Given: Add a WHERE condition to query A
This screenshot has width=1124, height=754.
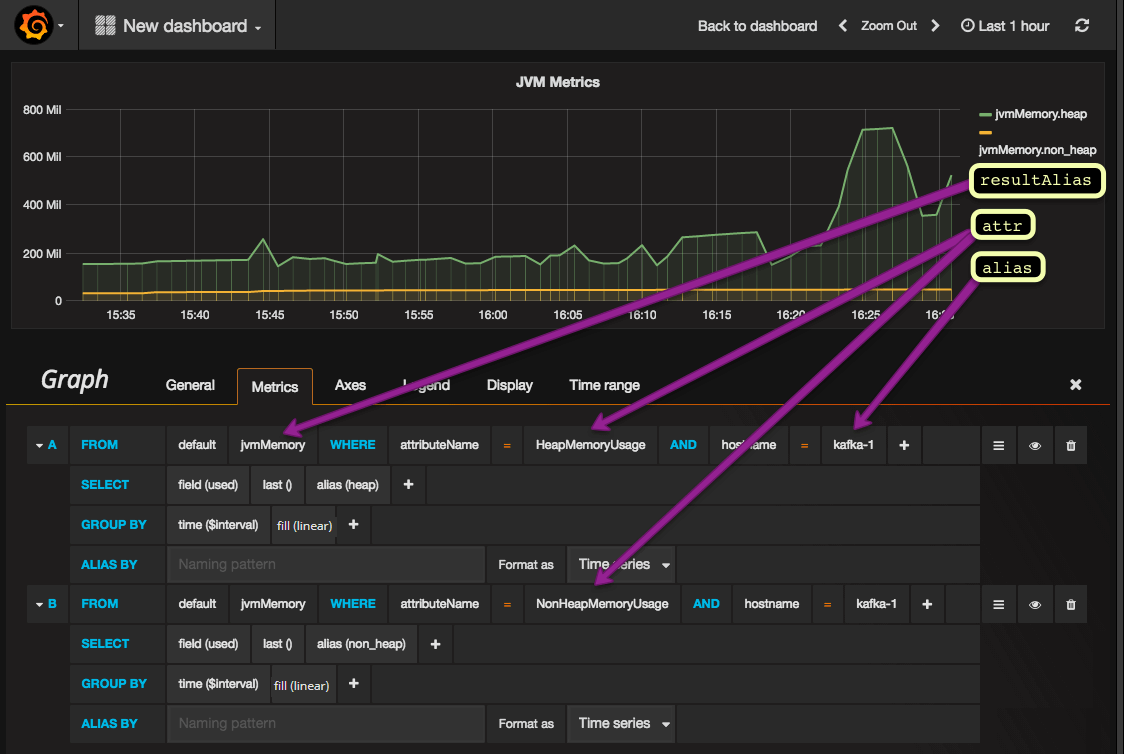Looking at the screenshot, I should (904, 445).
